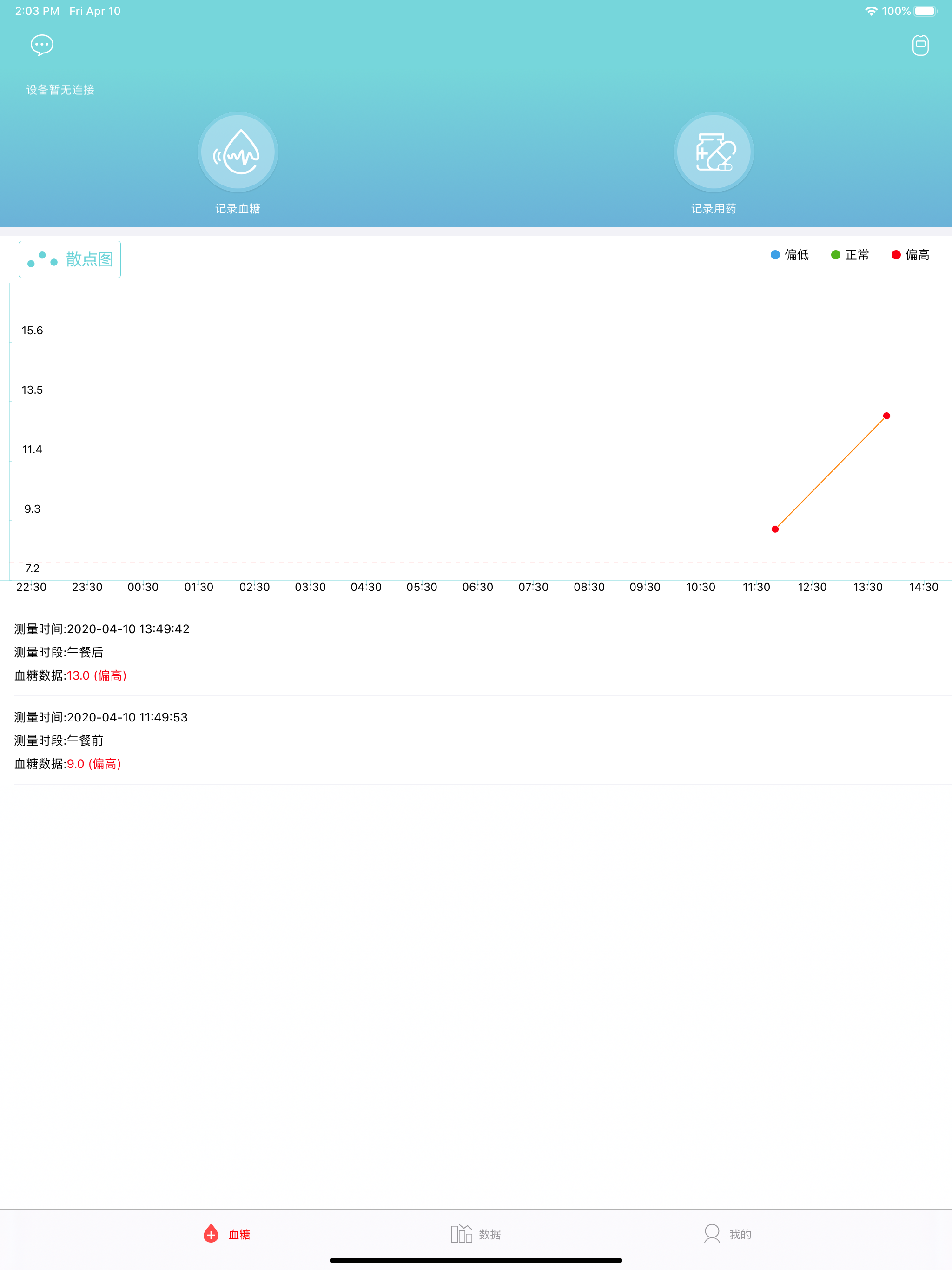This screenshot has height=1270, width=952.
Task: Click the red 偏高 legend dot
Action: [x=896, y=255]
